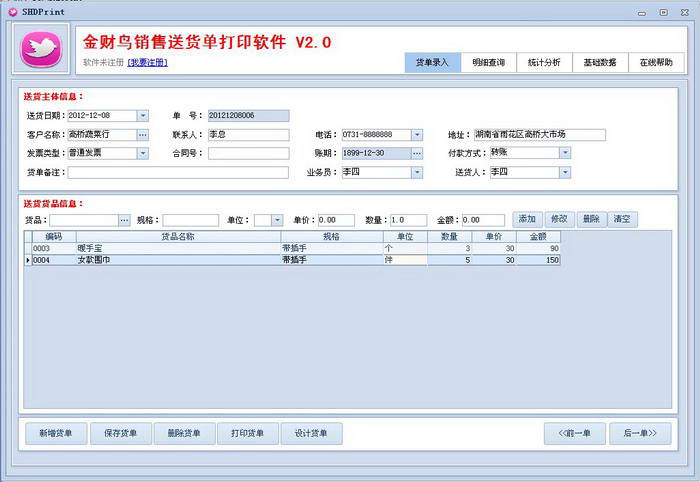Click the 合同号 input field
Viewport: 700px width, 482px height.
[x=249, y=154]
